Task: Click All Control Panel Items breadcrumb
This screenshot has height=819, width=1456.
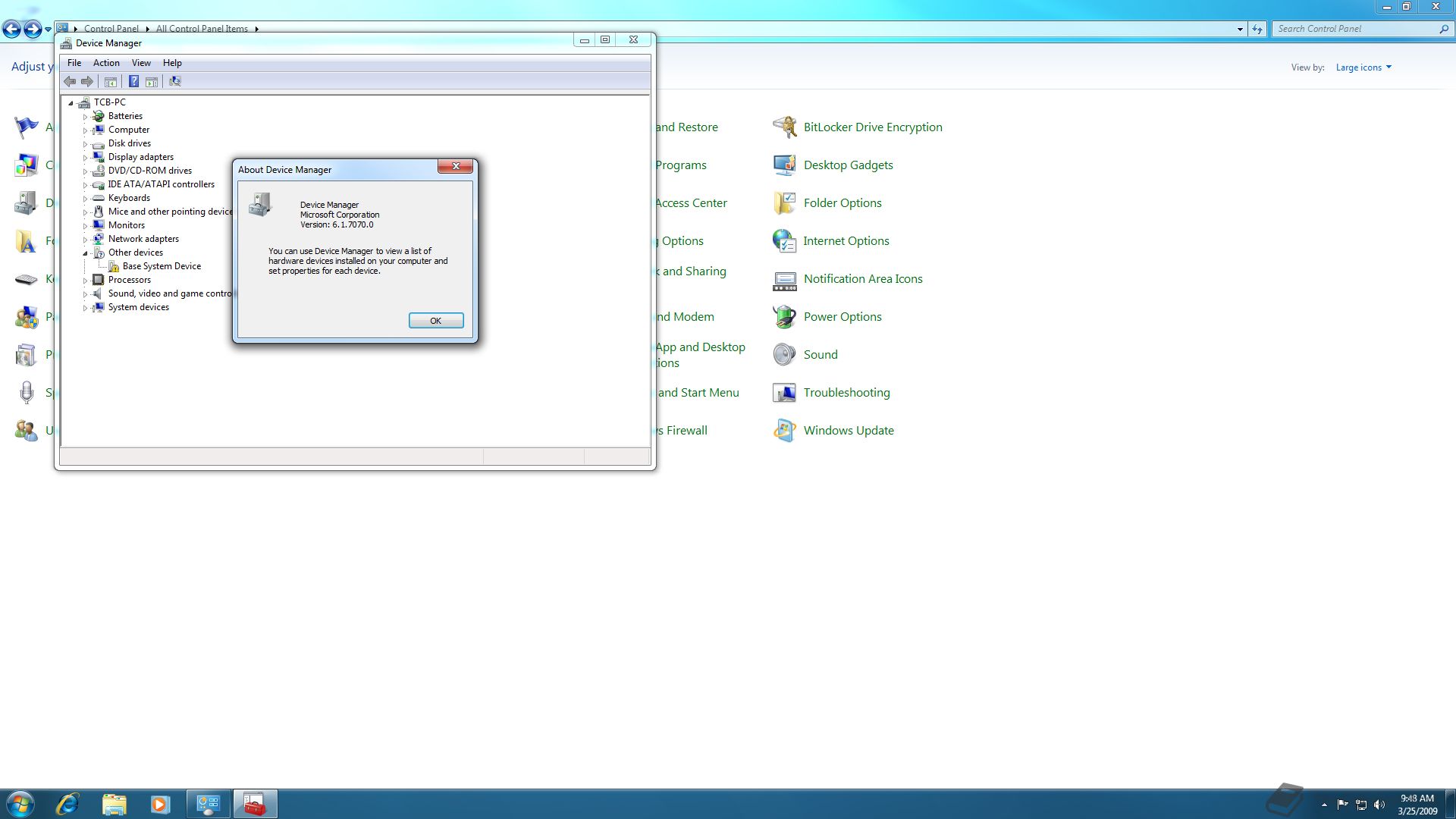Action: [x=202, y=29]
